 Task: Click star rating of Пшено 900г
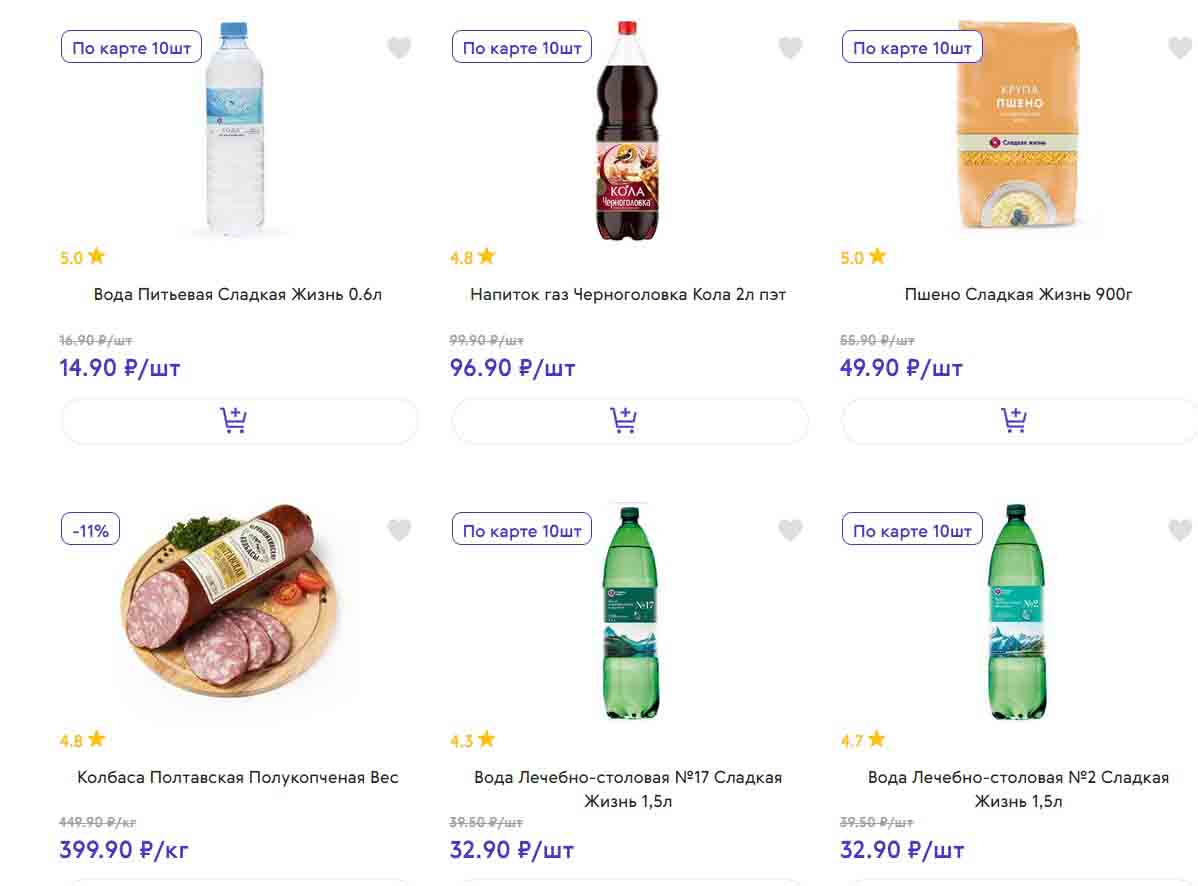pos(863,257)
